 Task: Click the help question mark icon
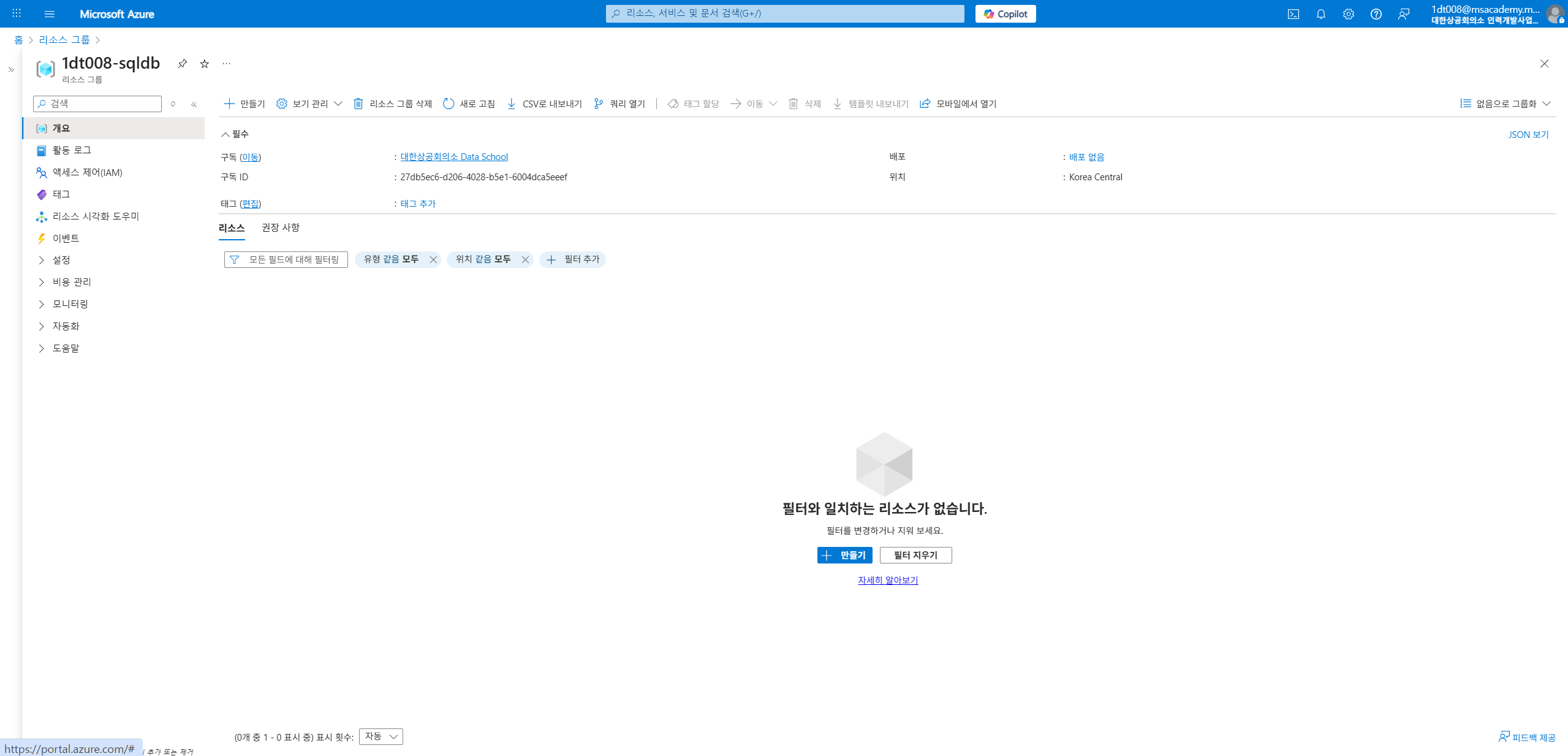click(1376, 14)
